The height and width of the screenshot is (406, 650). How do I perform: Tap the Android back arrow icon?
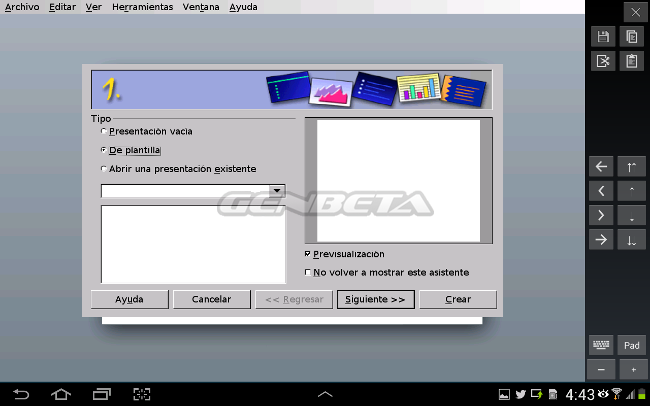22,393
